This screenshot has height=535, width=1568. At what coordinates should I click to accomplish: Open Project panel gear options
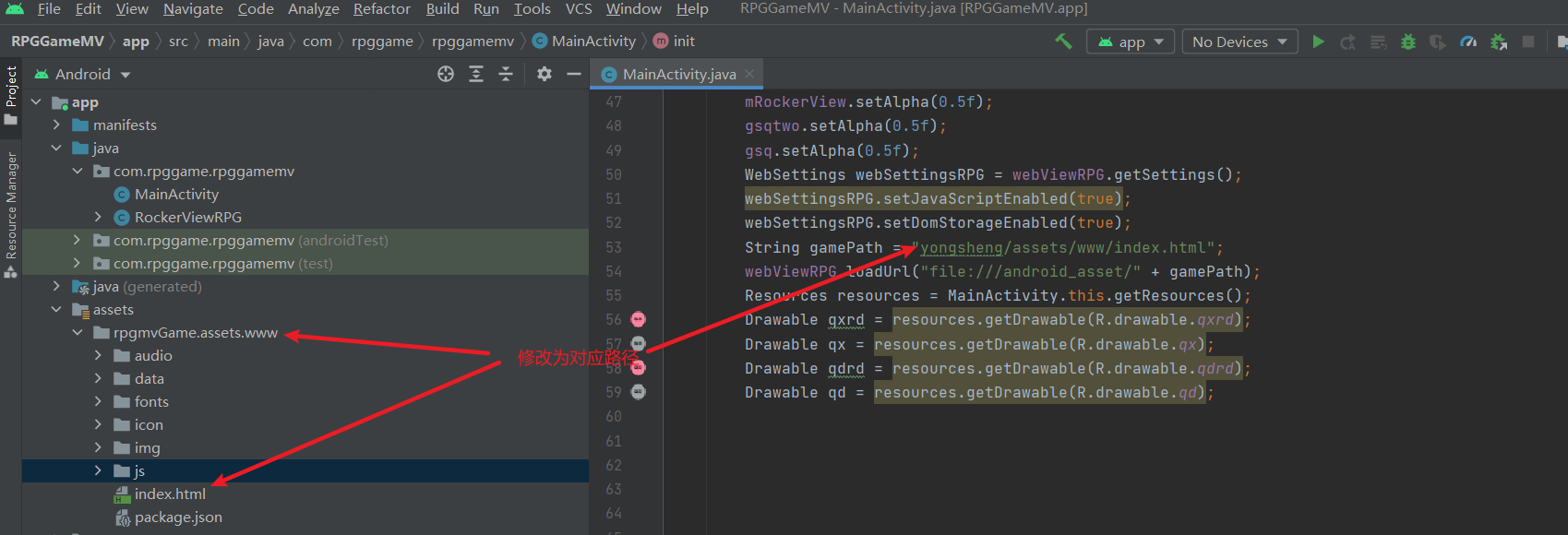pos(545,74)
